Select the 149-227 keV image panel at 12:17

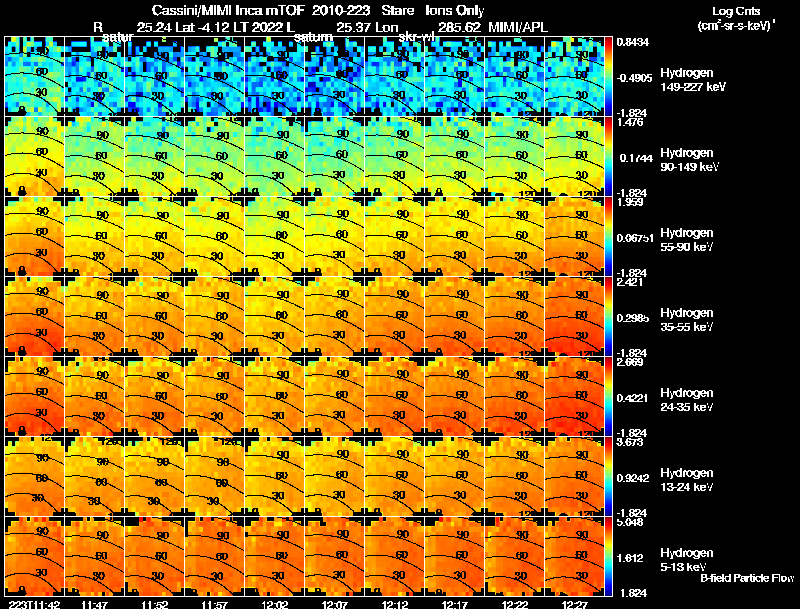[x=455, y=77]
